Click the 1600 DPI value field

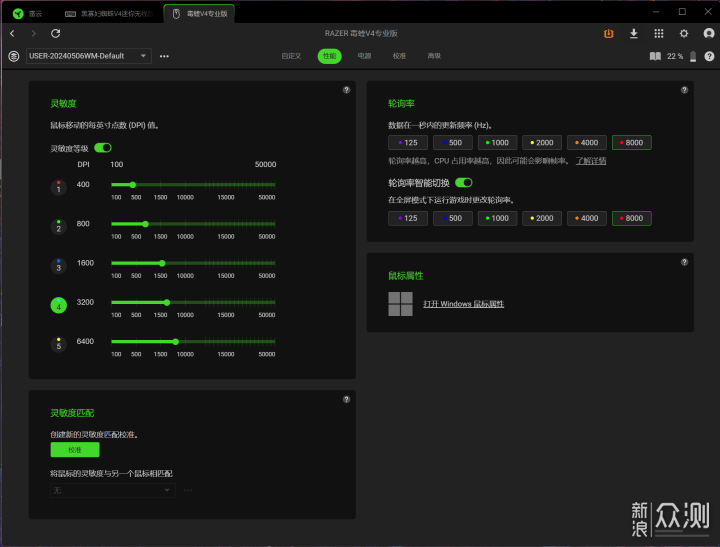coord(85,263)
